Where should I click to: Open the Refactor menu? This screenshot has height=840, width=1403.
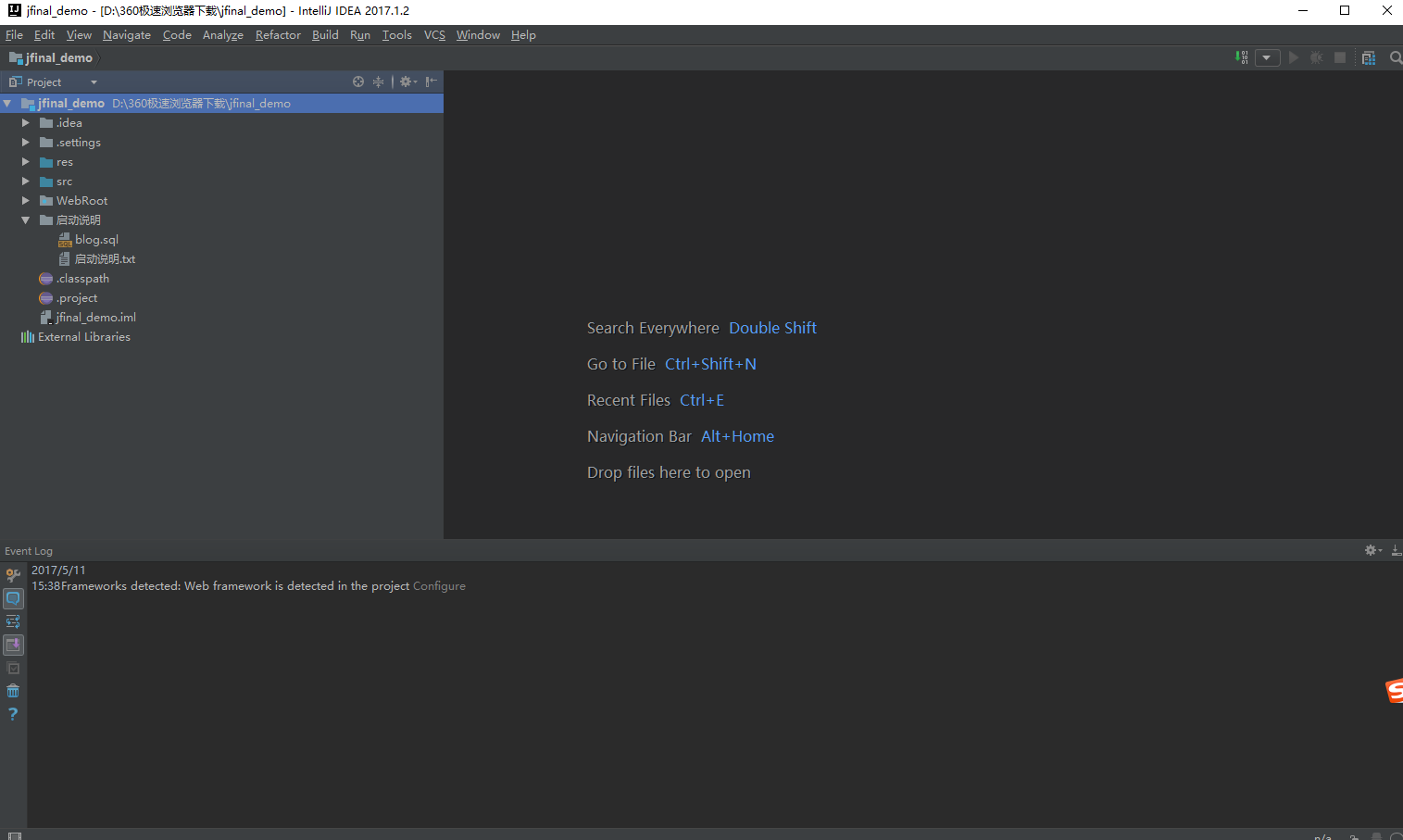point(278,35)
